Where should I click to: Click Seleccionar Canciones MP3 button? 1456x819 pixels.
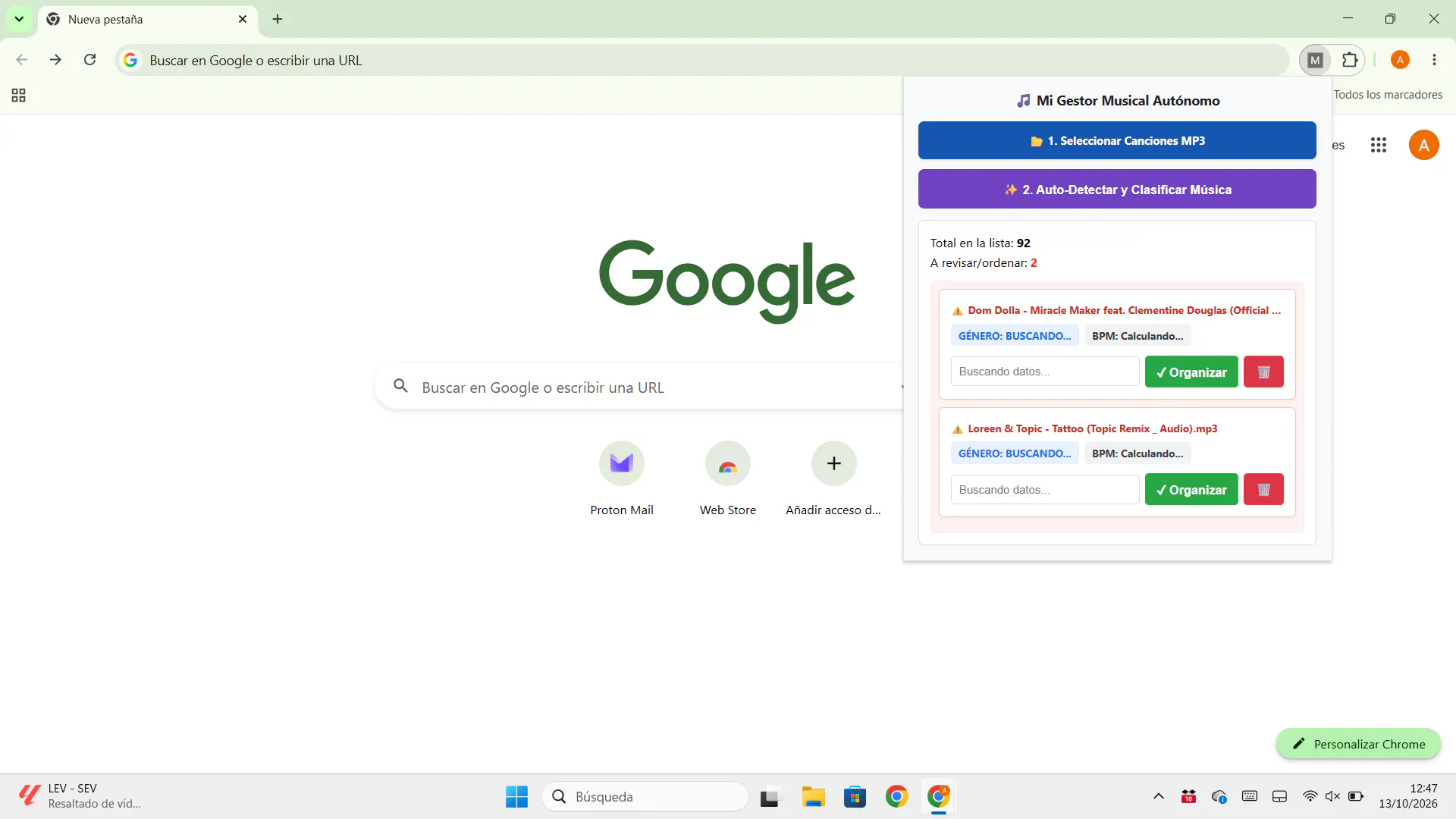coord(1117,140)
